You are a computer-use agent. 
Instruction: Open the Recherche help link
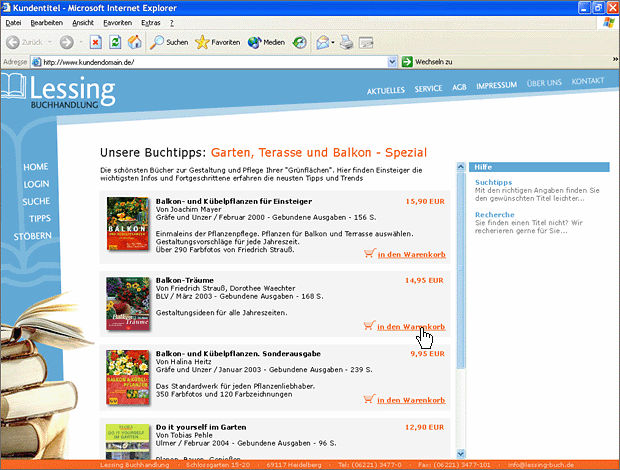point(494,215)
